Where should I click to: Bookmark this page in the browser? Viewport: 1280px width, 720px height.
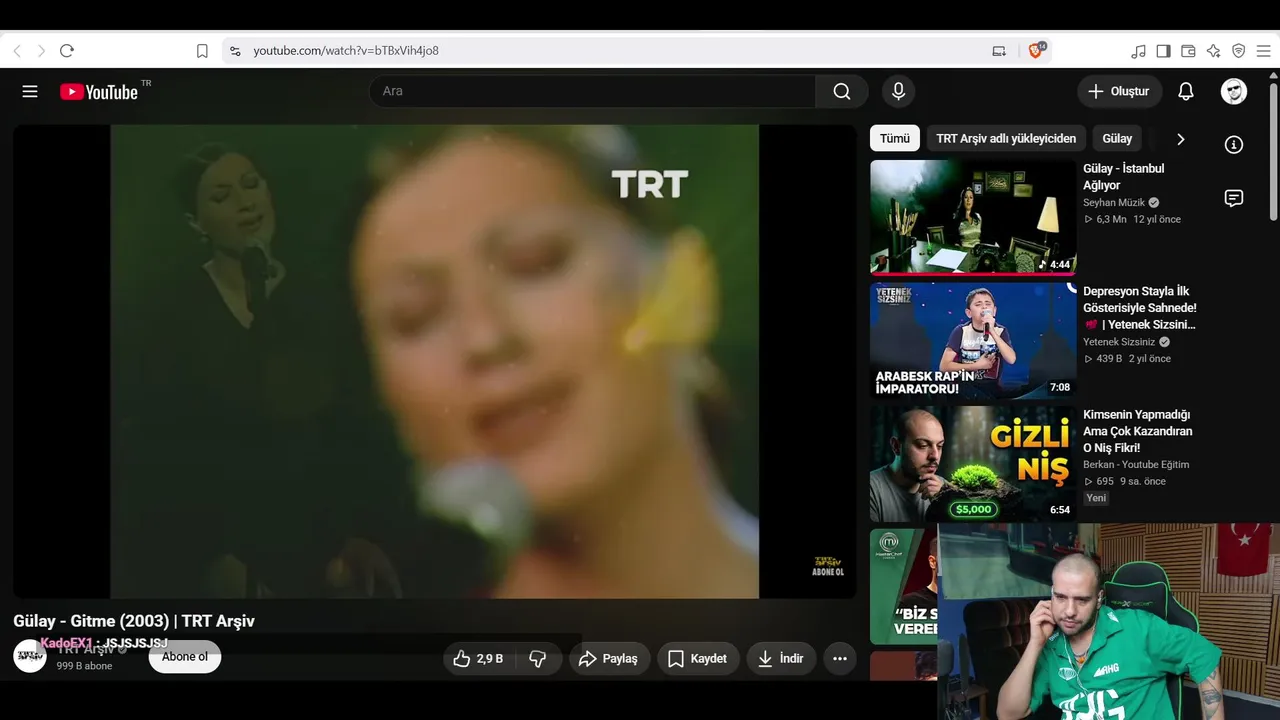pos(202,51)
